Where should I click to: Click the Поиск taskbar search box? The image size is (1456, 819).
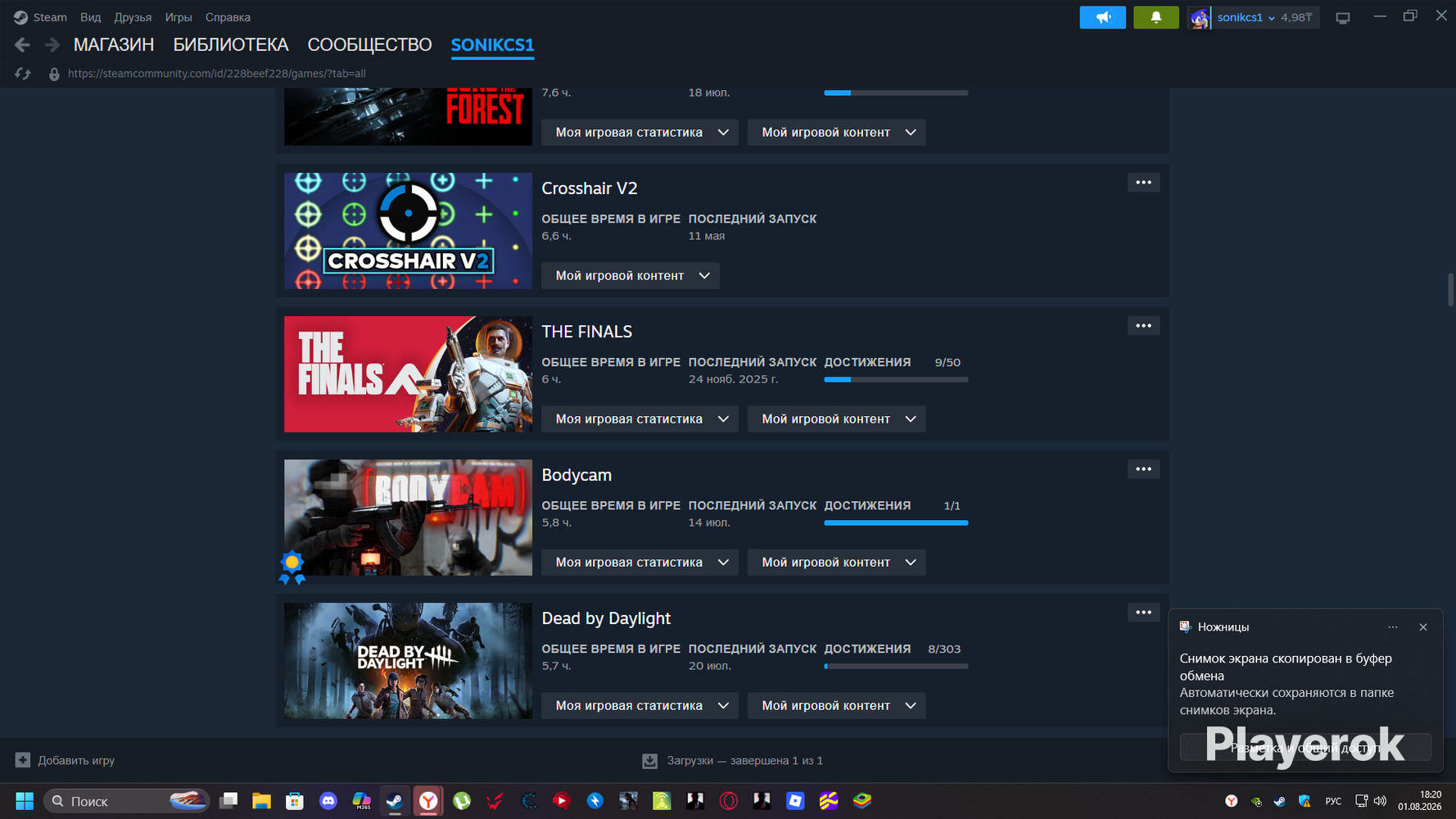pyautogui.click(x=126, y=801)
